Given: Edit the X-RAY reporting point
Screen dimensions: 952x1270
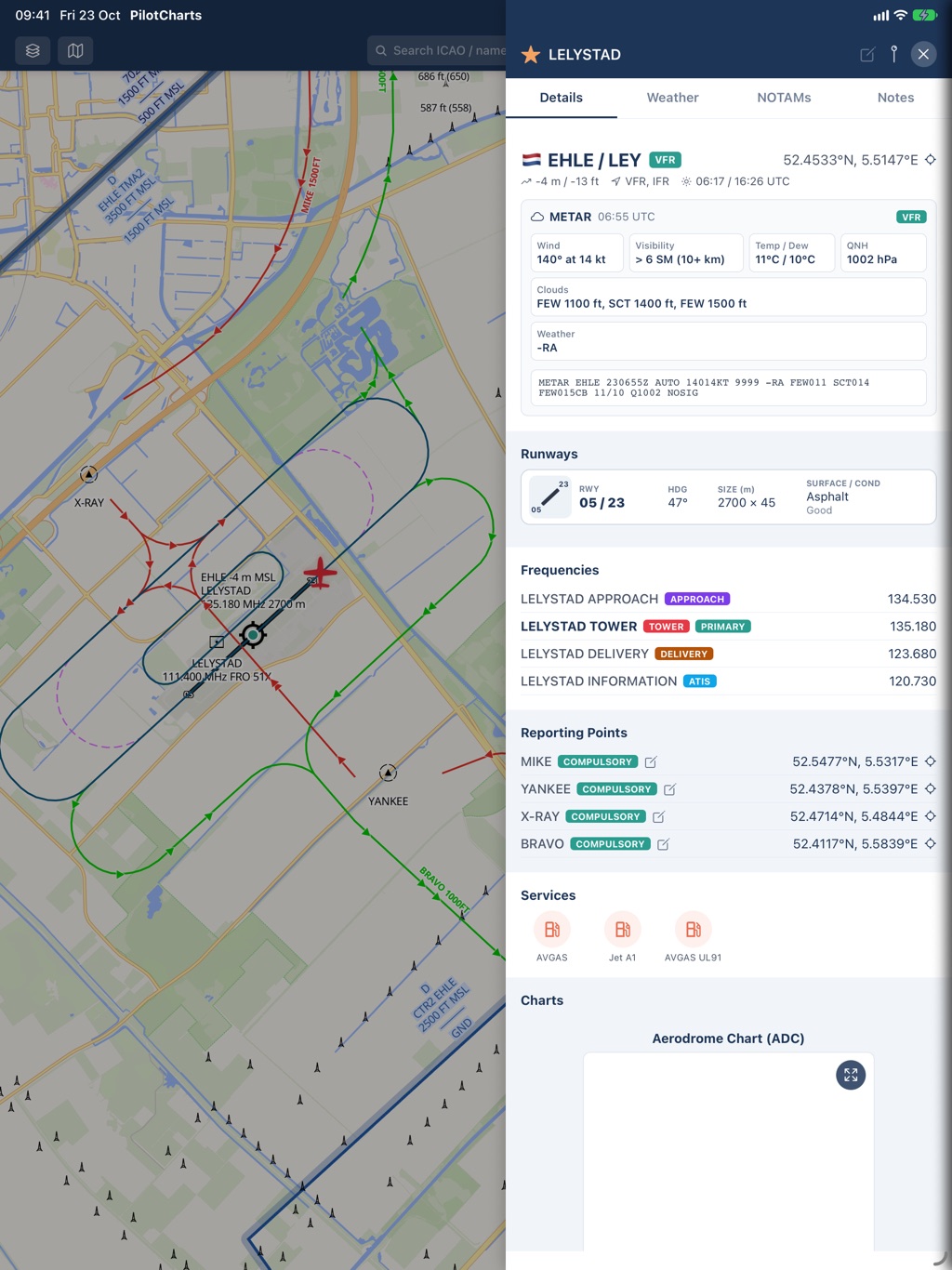Looking at the screenshot, I should tap(658, 817).
